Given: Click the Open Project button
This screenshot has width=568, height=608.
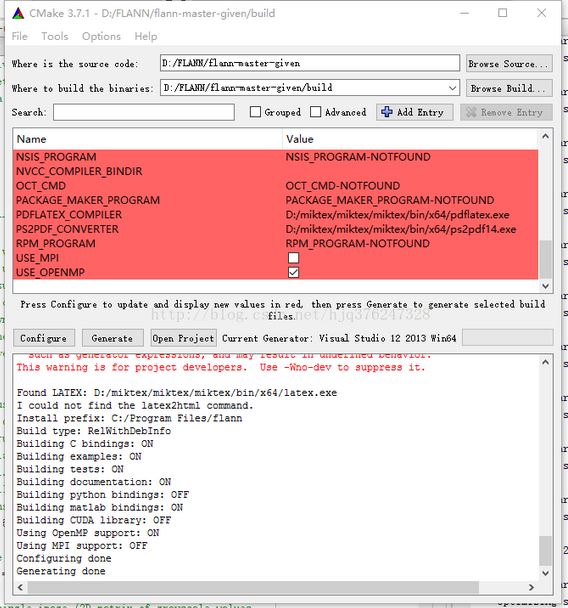Looking at the screenshot, I should coord(183,338).
